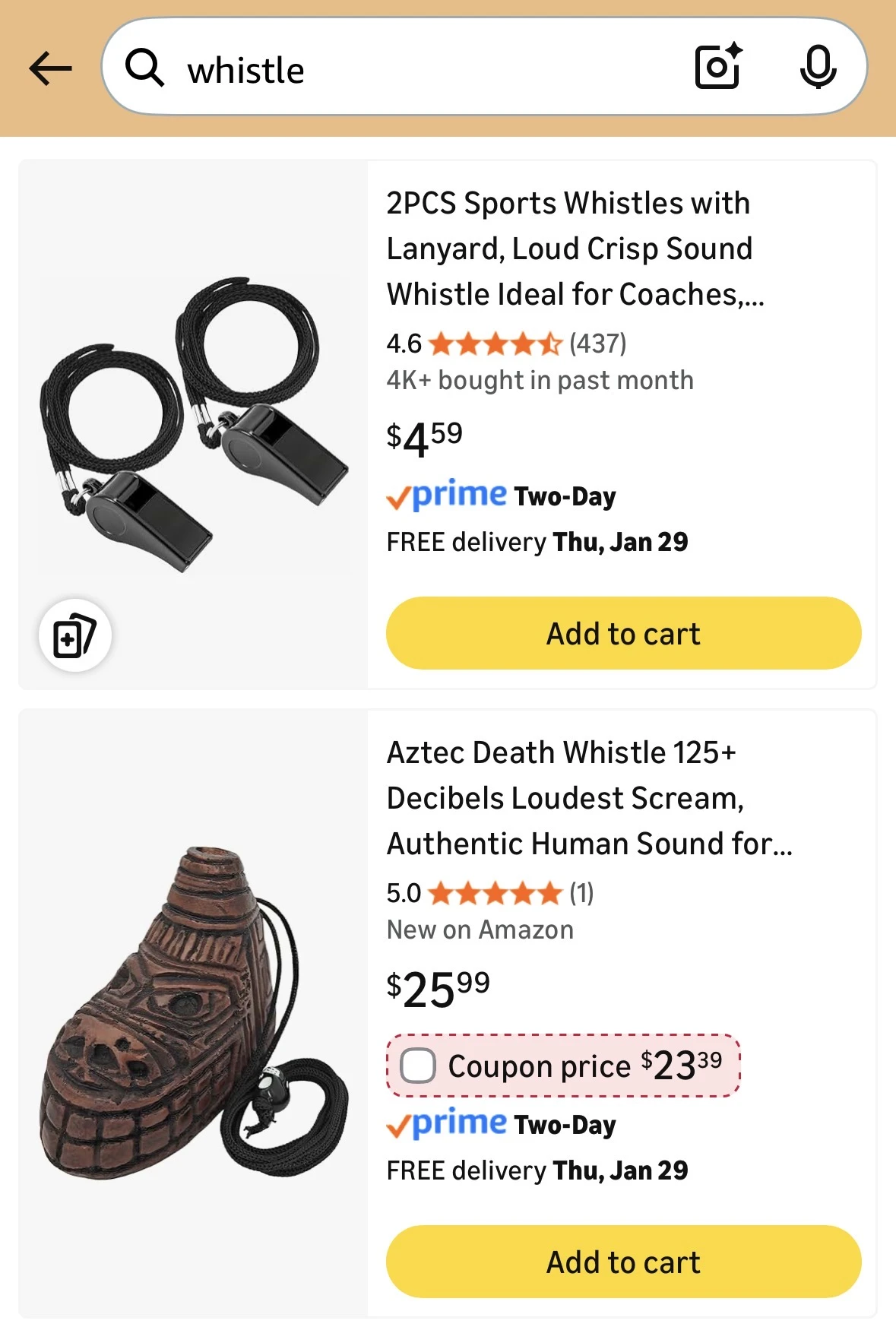Tap the microphone voice search icon
Image resolution: width=896 pixels, height=1327 pixels.
[x=818, y=68]
